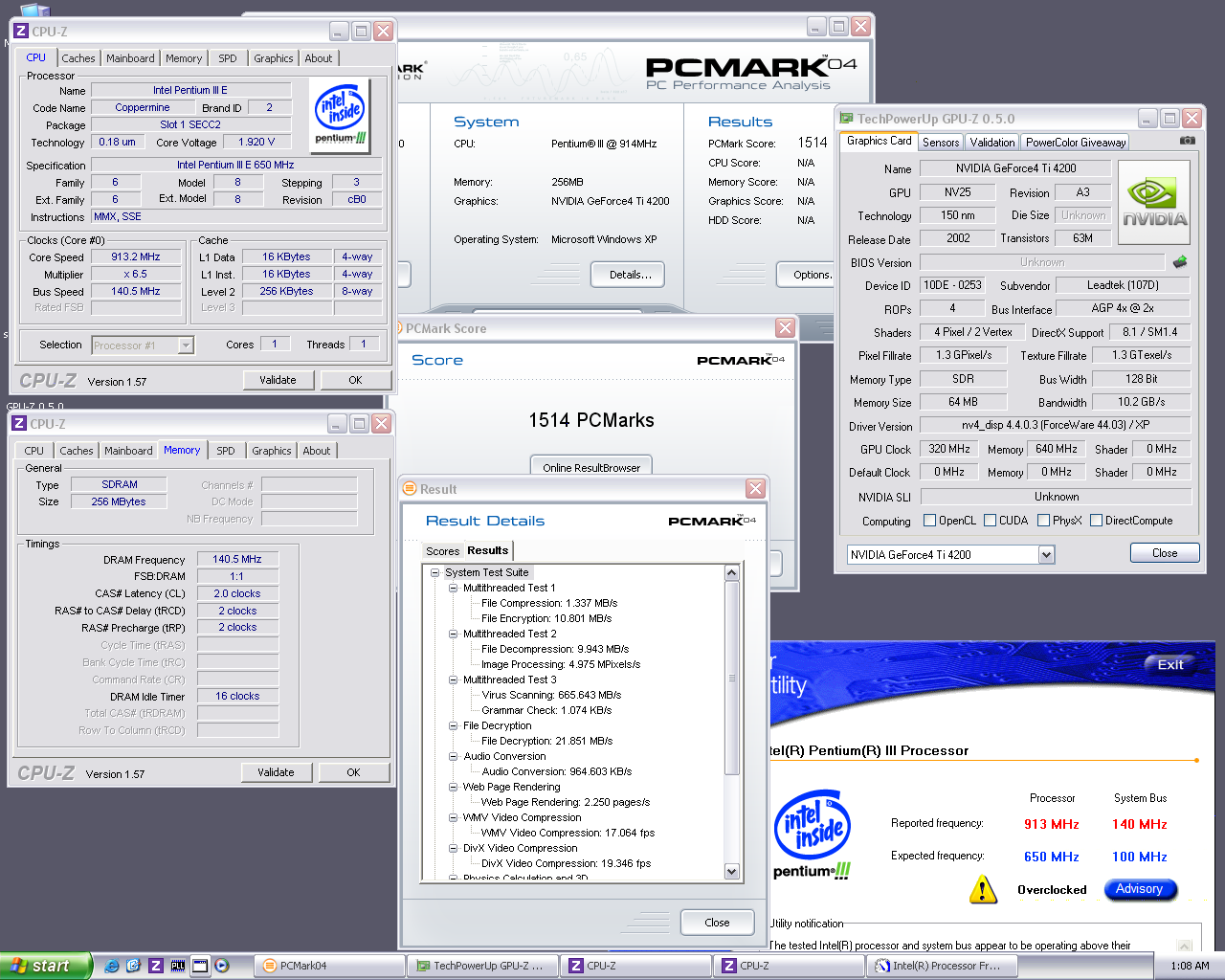The image size is (1225, 980).
Task: Click the Core Speed 913.2 MHz value
Action: tap(136, 256)
